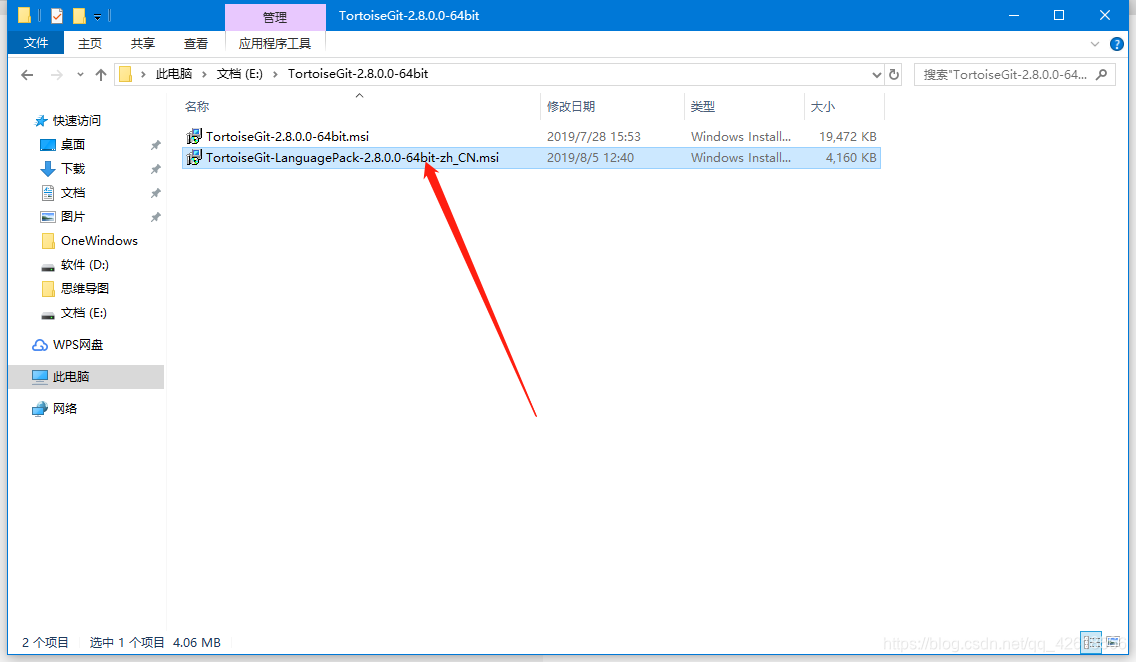This screenshot has width=1136, height=662.
Task: Open recent locations dropdown arrow
Action: click(x=80, y=75)
